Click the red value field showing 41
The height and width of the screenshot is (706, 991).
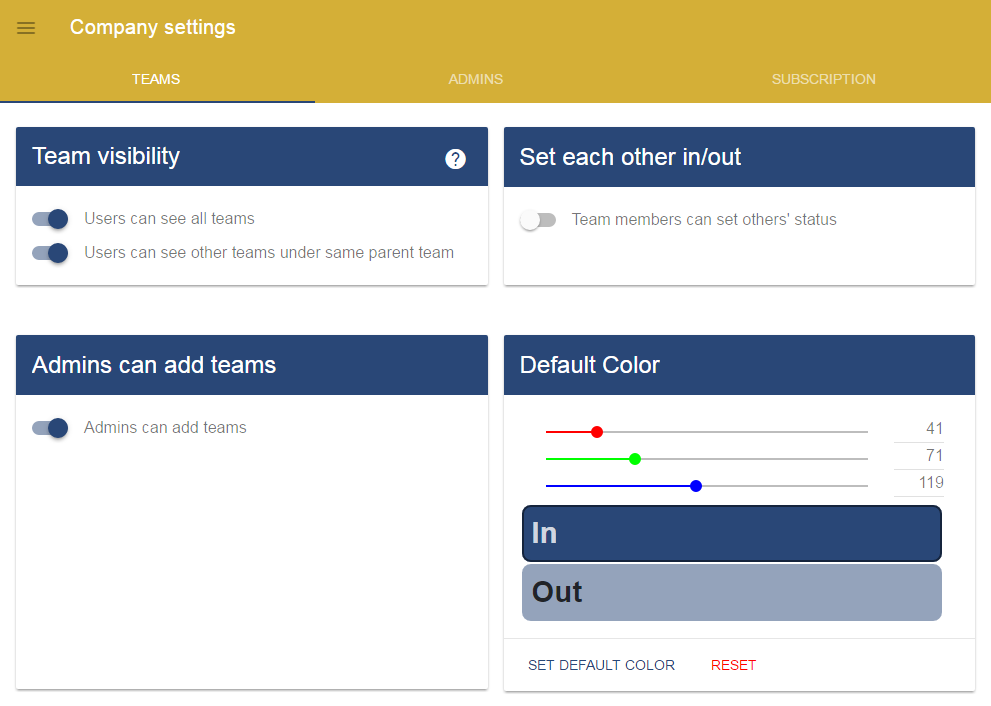[919, 429]
